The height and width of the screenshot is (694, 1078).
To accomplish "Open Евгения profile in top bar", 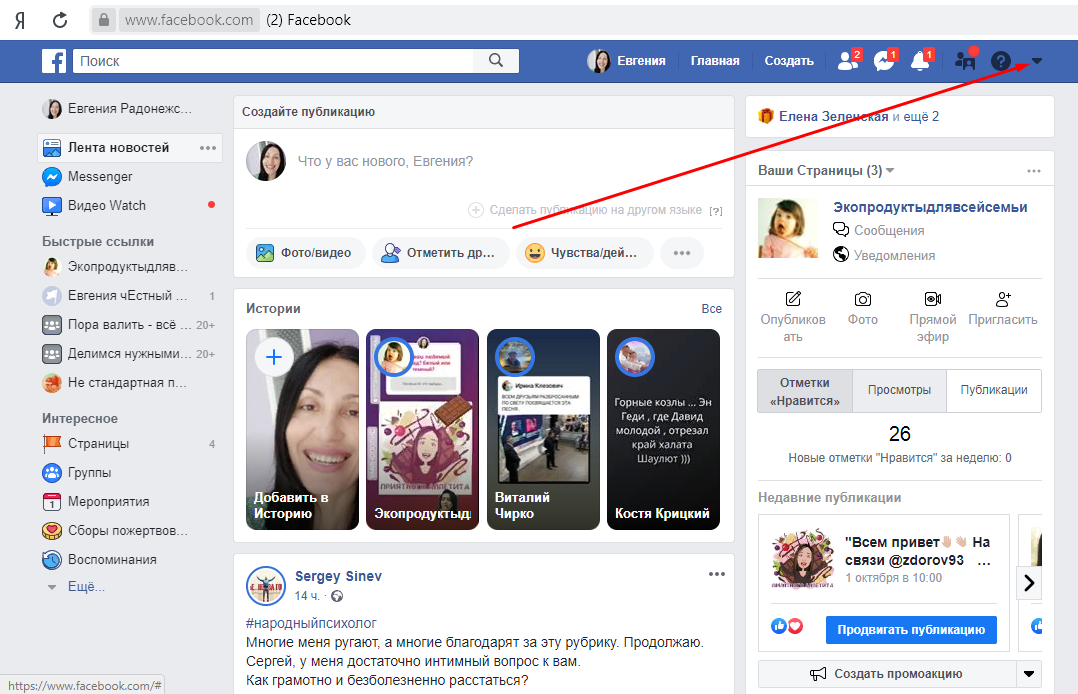I will click(x=626, y=61).
